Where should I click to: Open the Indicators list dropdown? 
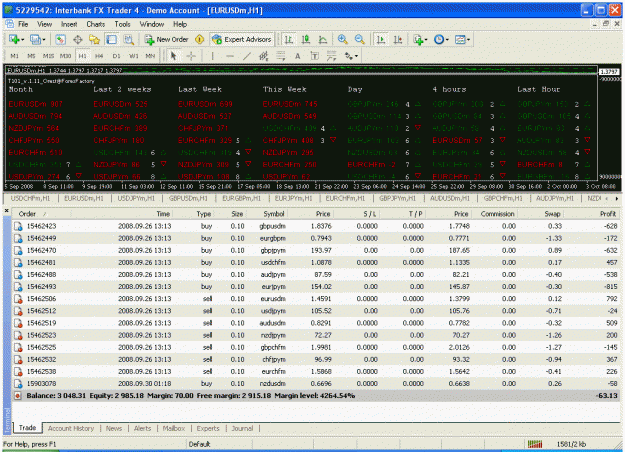(420, 39)
